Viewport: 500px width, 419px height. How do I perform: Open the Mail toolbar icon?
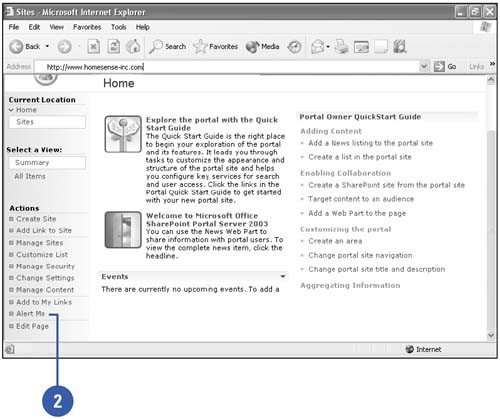(x=318, y=47)
